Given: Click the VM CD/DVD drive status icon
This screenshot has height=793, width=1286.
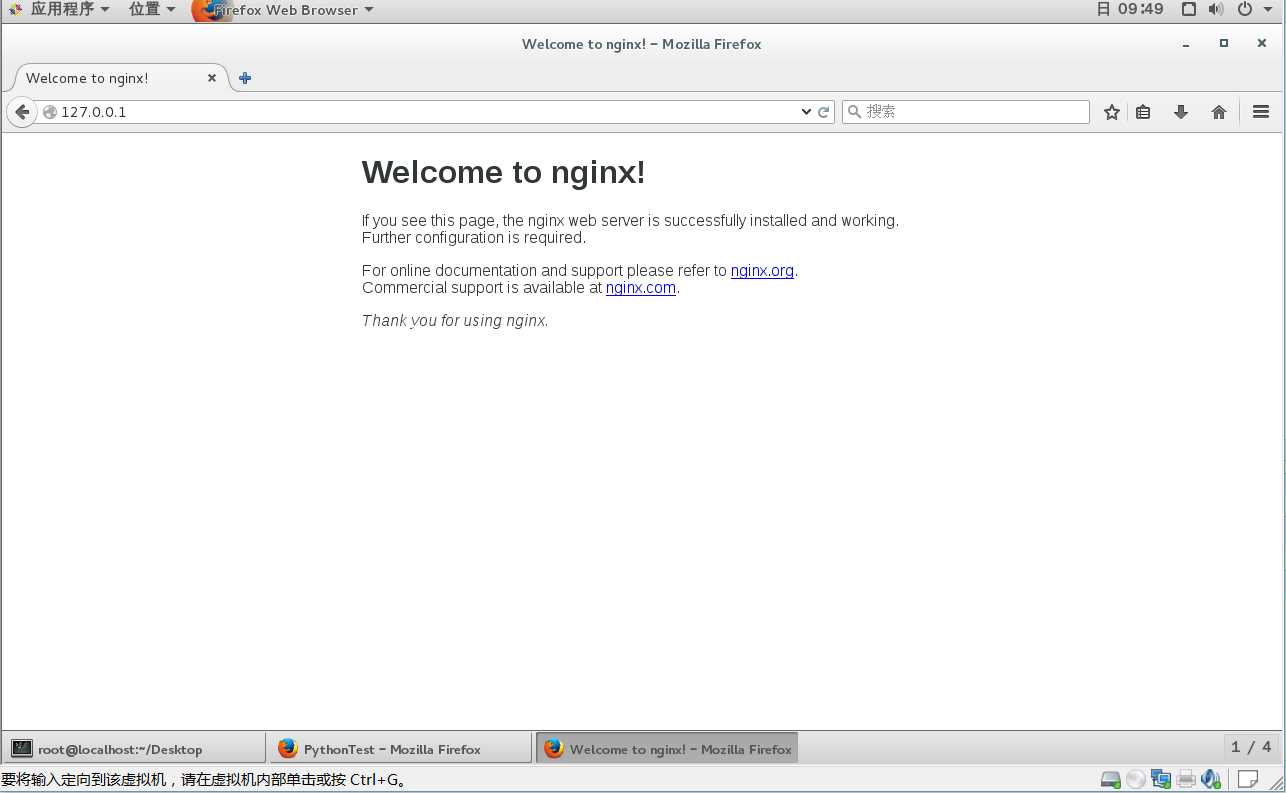Looking at the screenshot, I should 1135,779.
